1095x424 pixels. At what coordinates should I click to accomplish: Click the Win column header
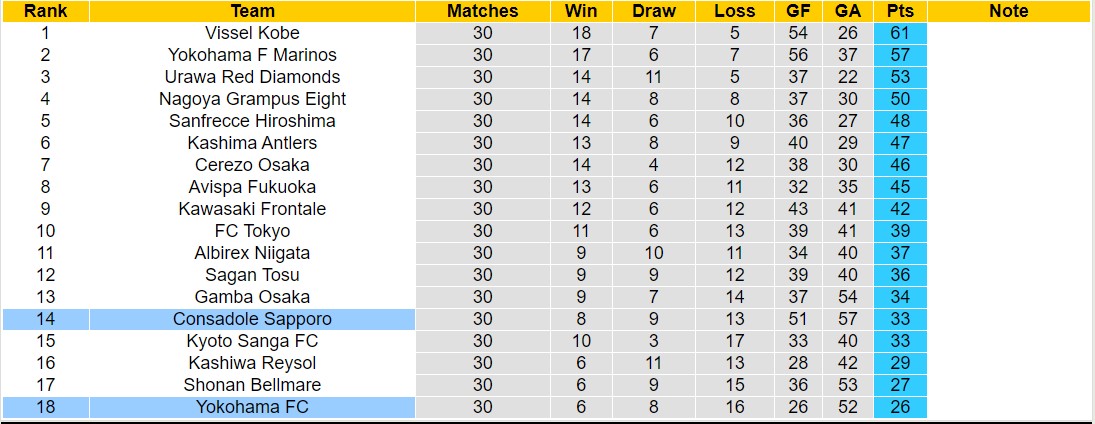point(581,11)
